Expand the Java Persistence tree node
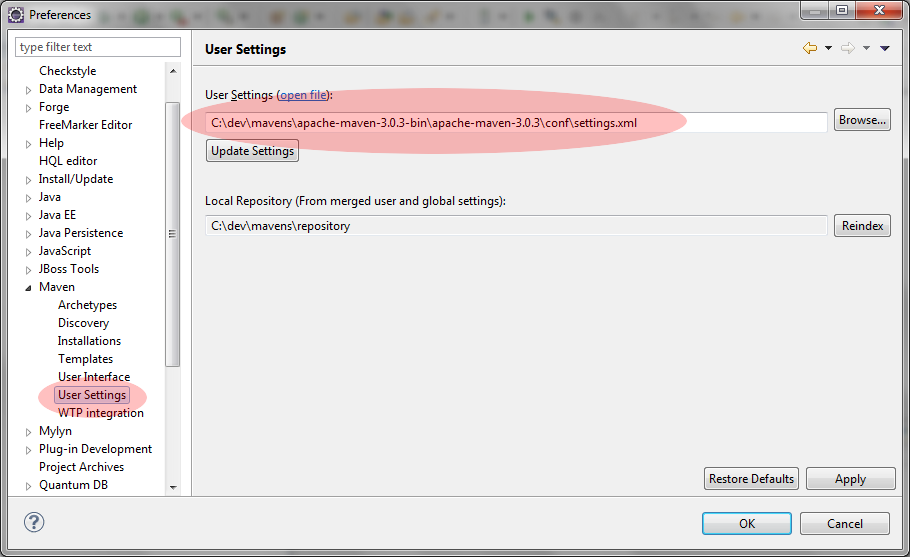Image resolution: width=910 pixels, height=557 pixels. tap(29, 234)
